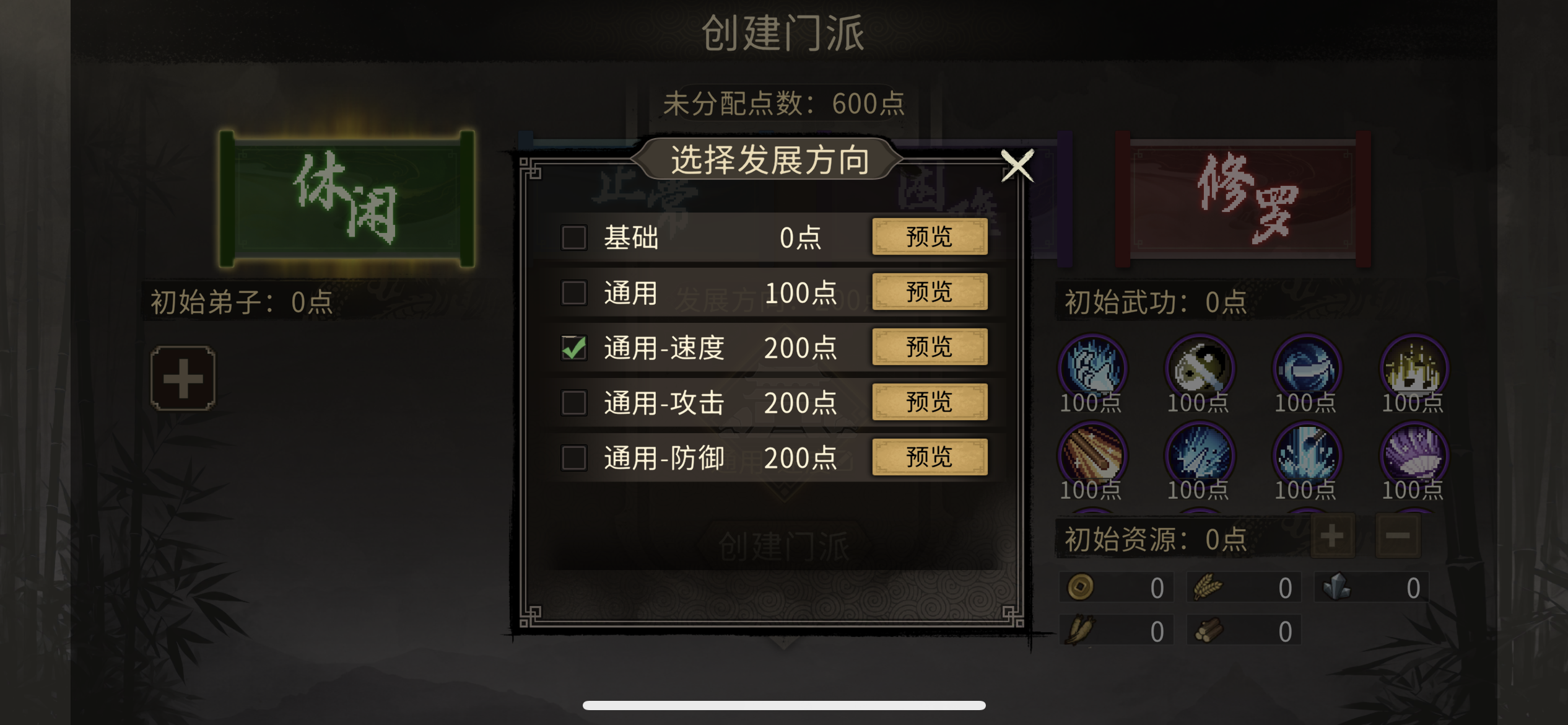Select the yin-yang martial skill icon
This screenshot has height=725, width=1568.
(1200, 367)
